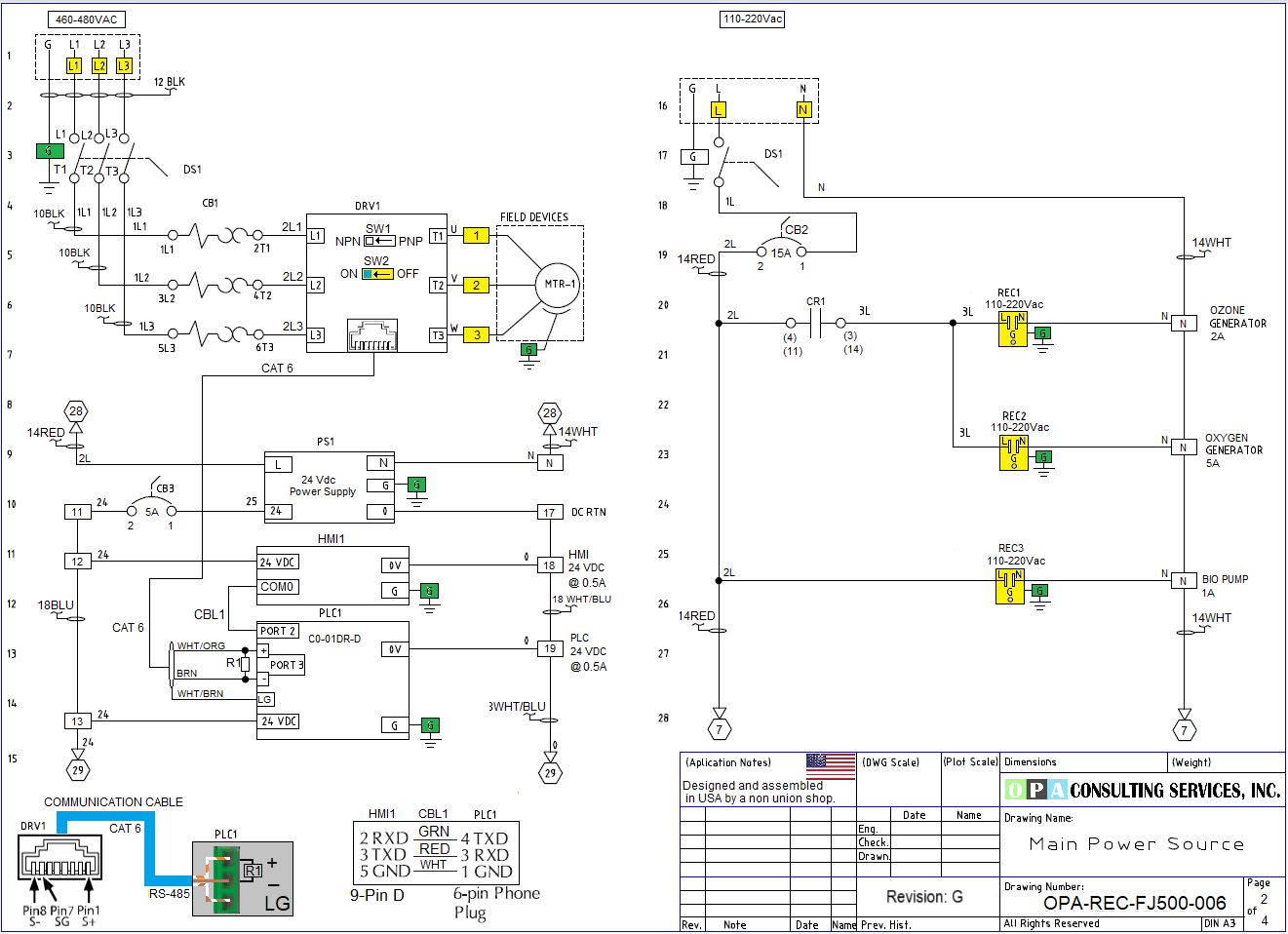Click the yellow L2 terminal in 460-480VAC block

pyautogui.click(x=99, y=65)
